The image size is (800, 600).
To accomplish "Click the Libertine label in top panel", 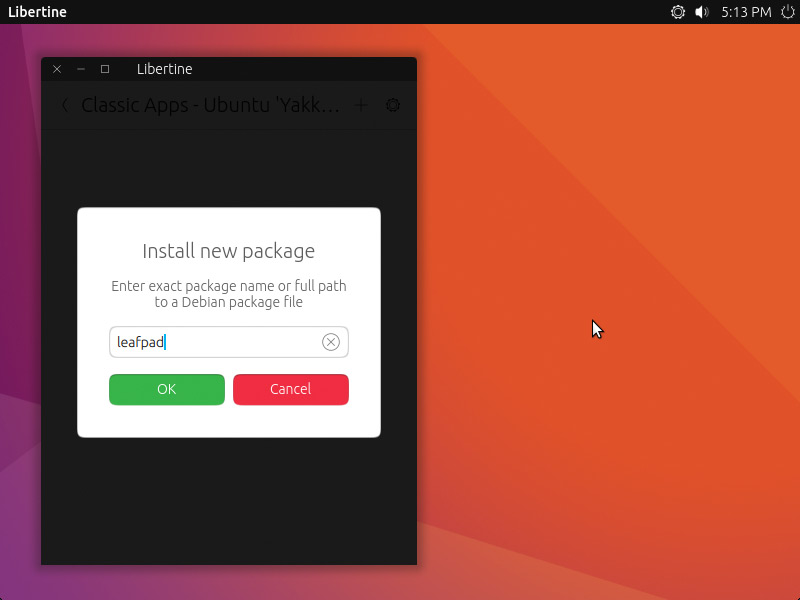I will pos(39,12).
